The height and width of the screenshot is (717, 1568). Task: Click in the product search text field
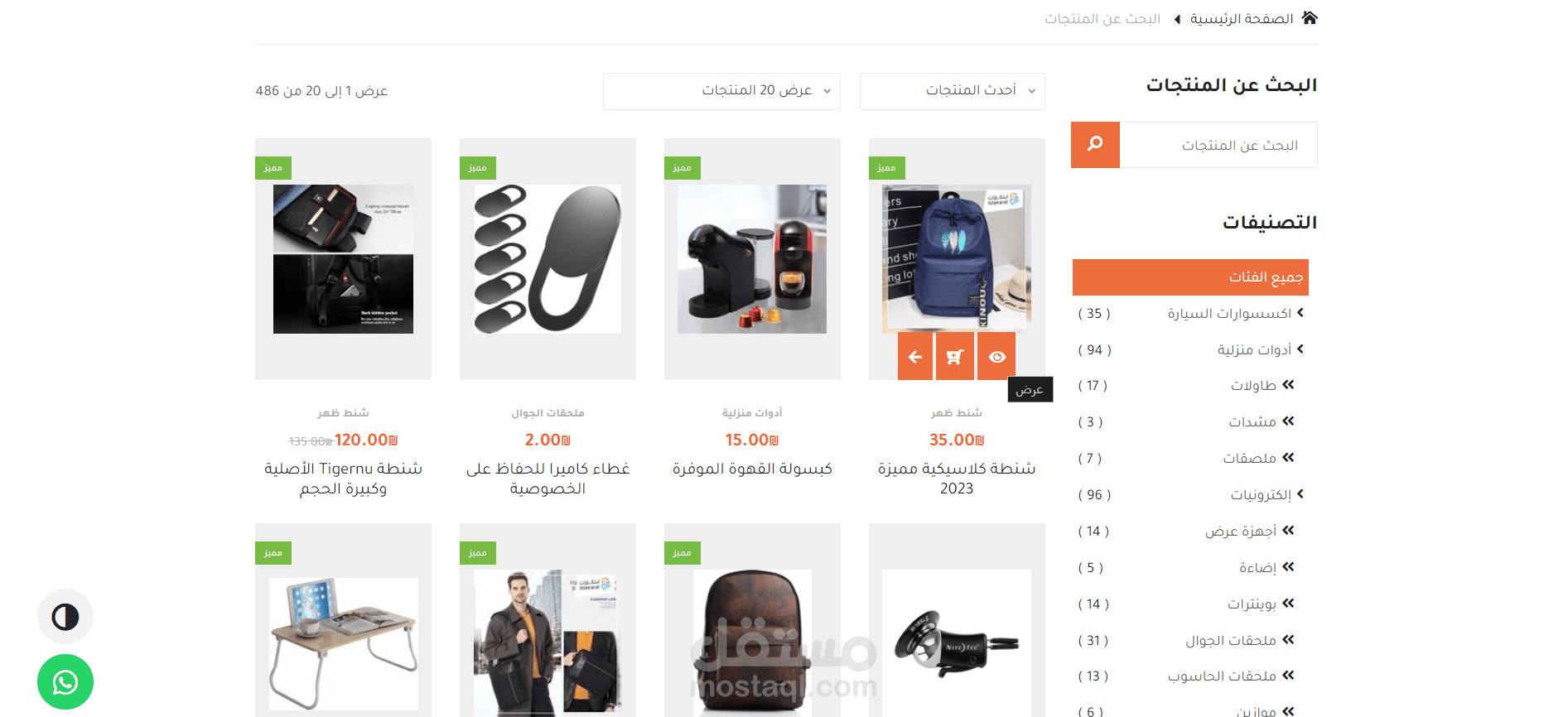(1218, 145)
